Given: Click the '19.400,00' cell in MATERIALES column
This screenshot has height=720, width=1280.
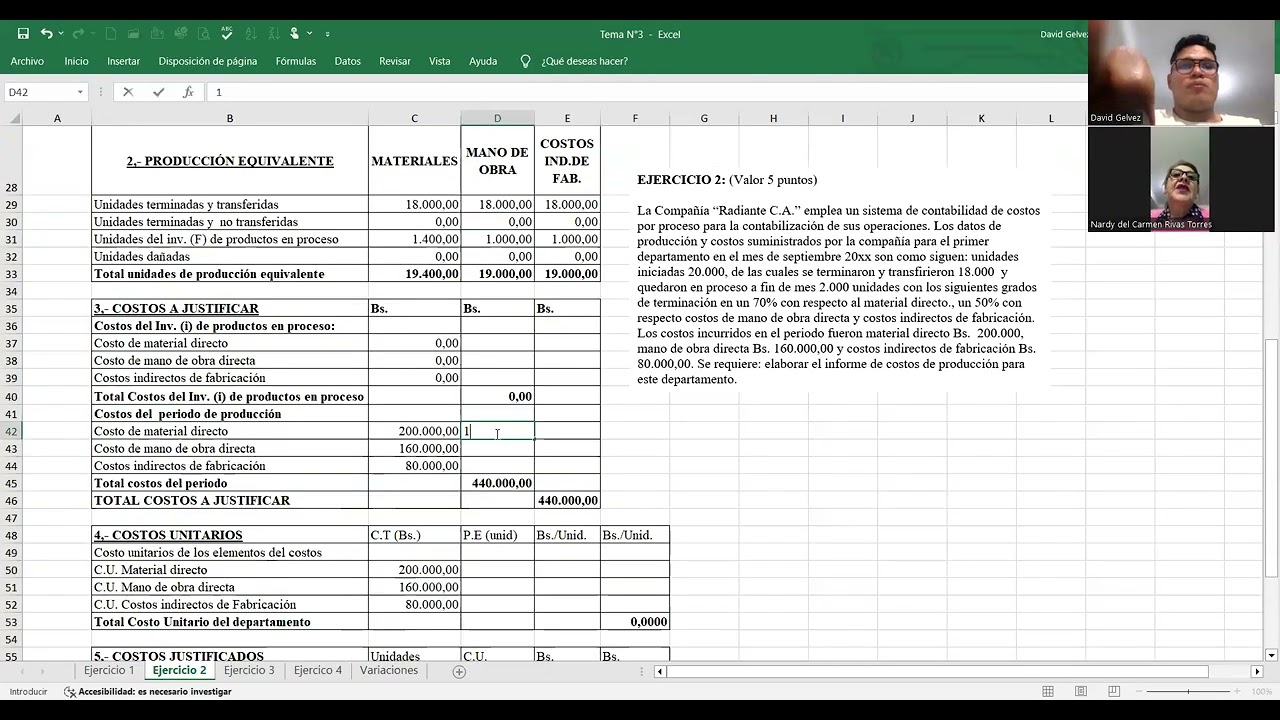Looking at the screenshot, I should pyautogui.click(x=414, y=274).
